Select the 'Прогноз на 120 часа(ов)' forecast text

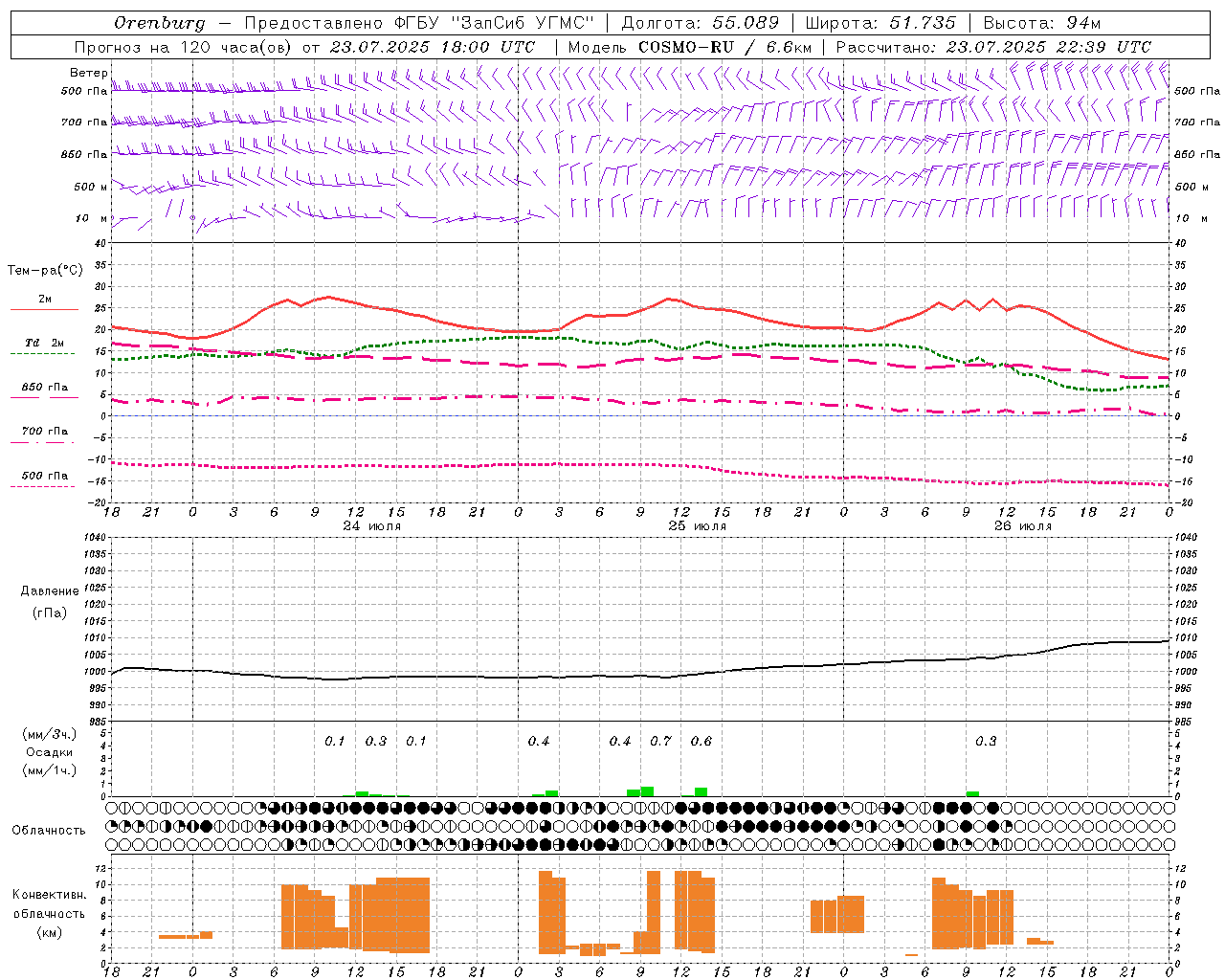coord(184,47)
